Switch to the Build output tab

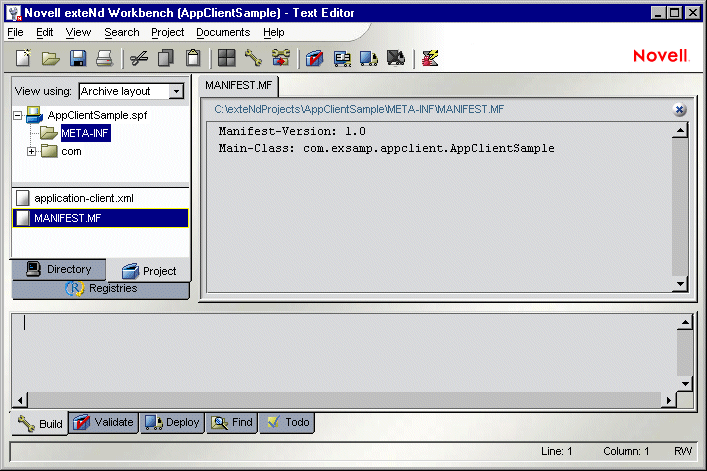[x=40, y=424]
